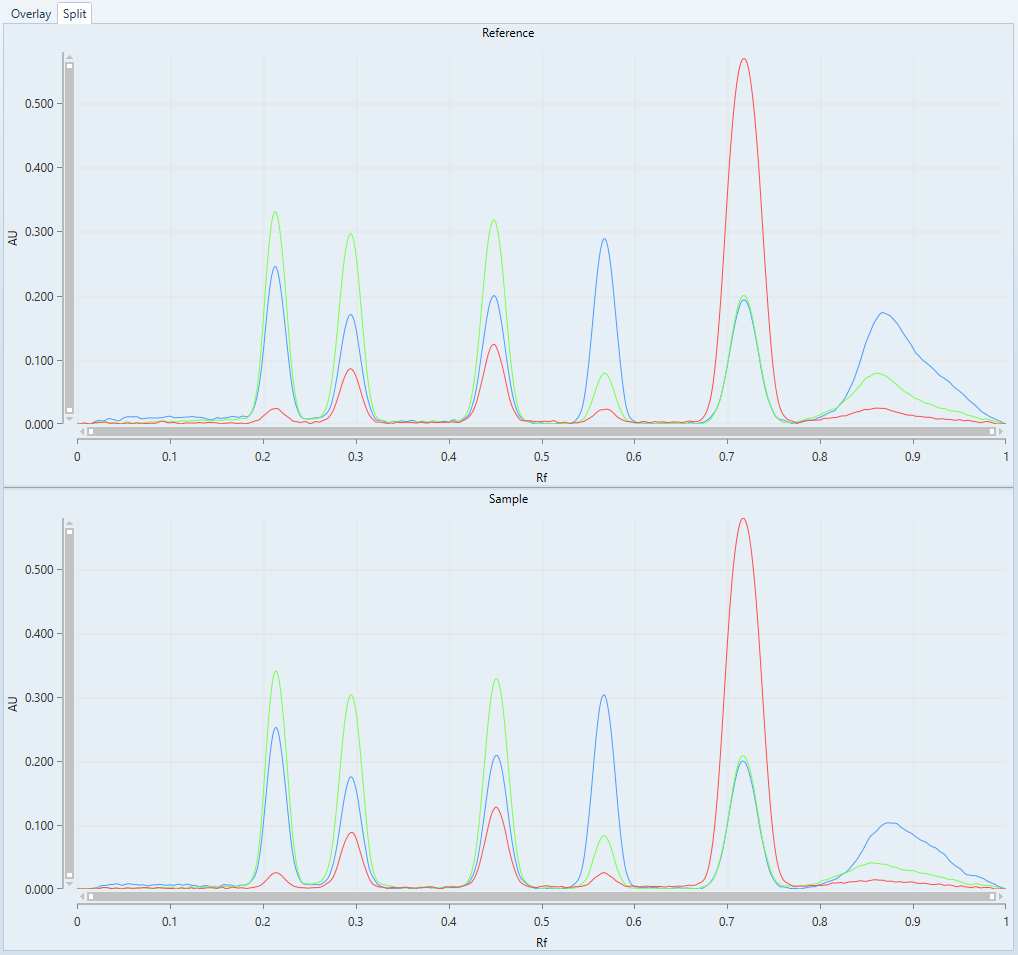Select the right handle of Reference horizontal range slider
Image resolution: width=1018 pixels, height=955 pixels.
(992, 431)
